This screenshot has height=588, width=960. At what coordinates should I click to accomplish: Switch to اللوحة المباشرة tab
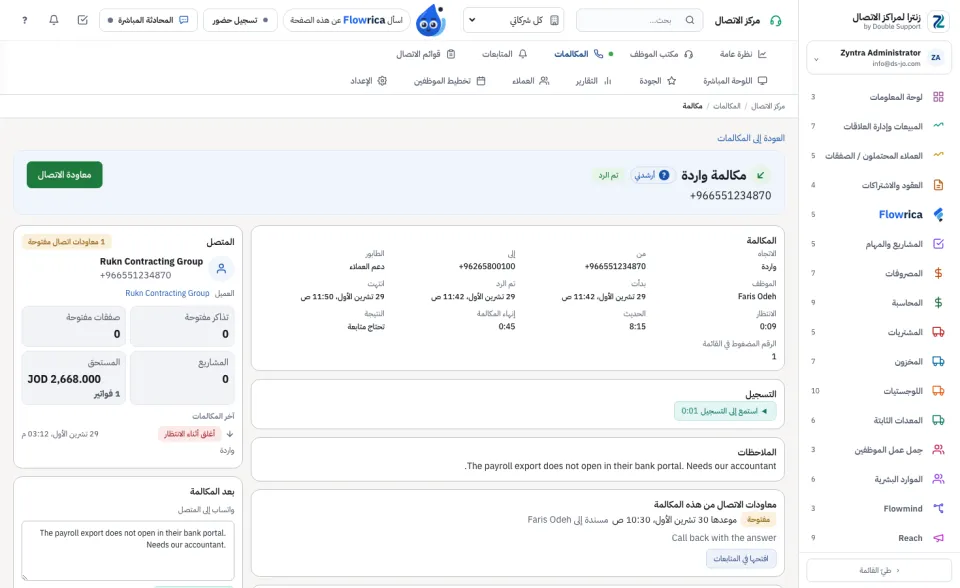click(735, 81)
